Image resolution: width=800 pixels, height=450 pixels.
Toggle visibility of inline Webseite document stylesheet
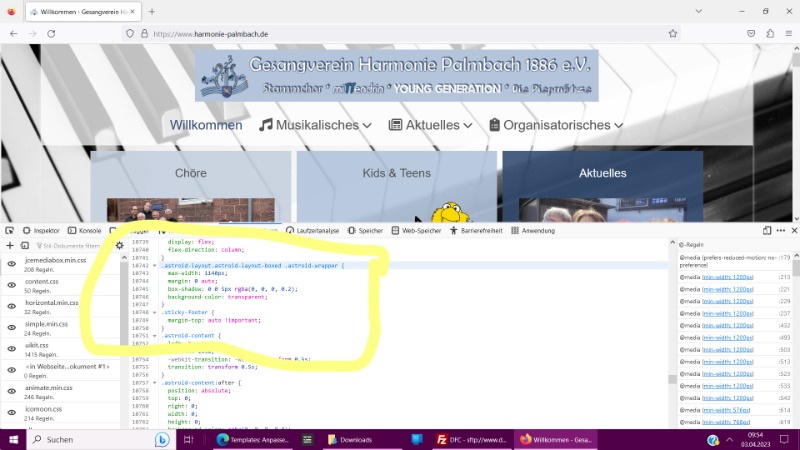(x=12, y=370)
